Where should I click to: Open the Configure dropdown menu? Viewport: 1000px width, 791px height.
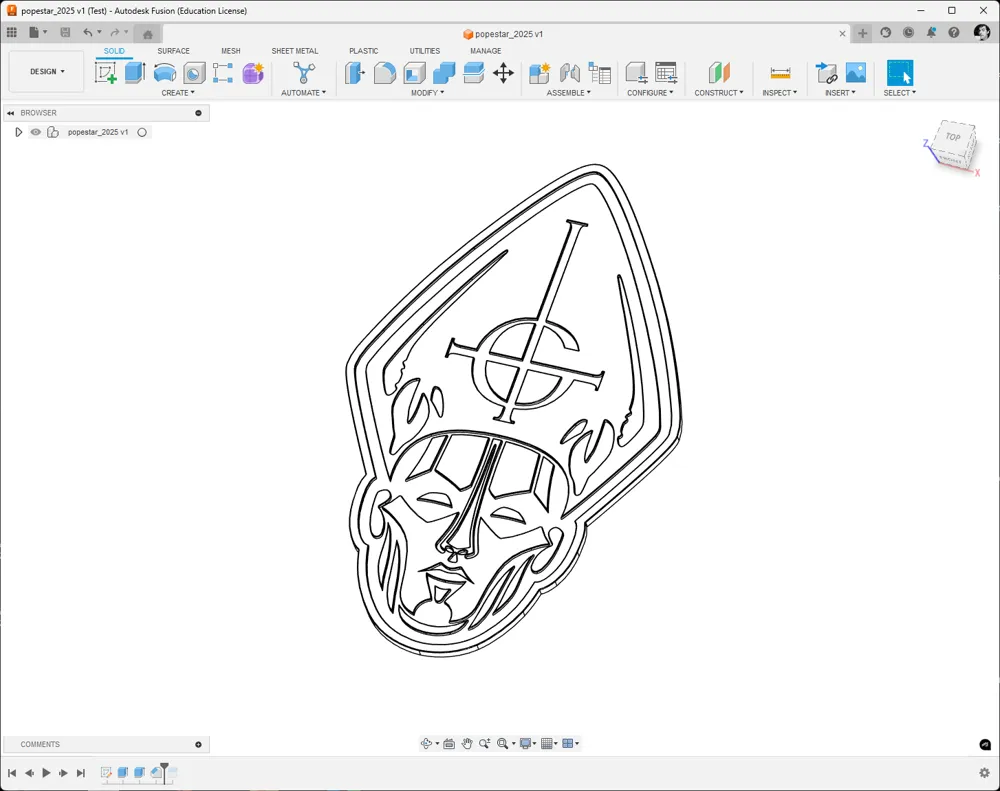tap(650, 92)
